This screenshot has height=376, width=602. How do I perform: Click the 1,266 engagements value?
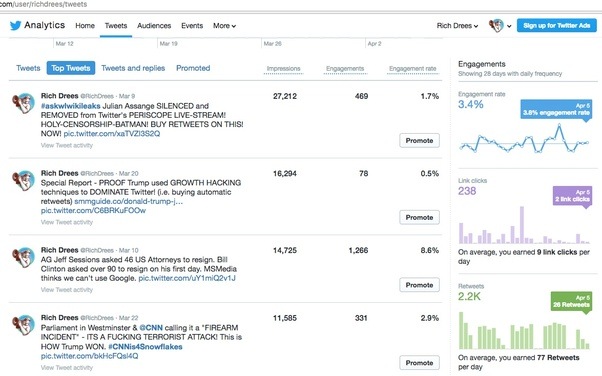358,250
